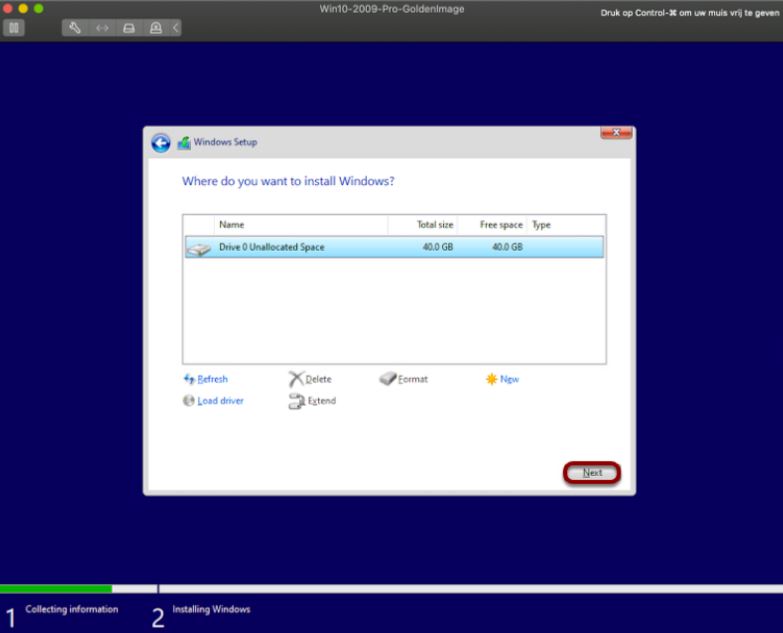The image size is (783, 633).
Task: Click the Windows Setup title icon
Action: coord(184,143)
